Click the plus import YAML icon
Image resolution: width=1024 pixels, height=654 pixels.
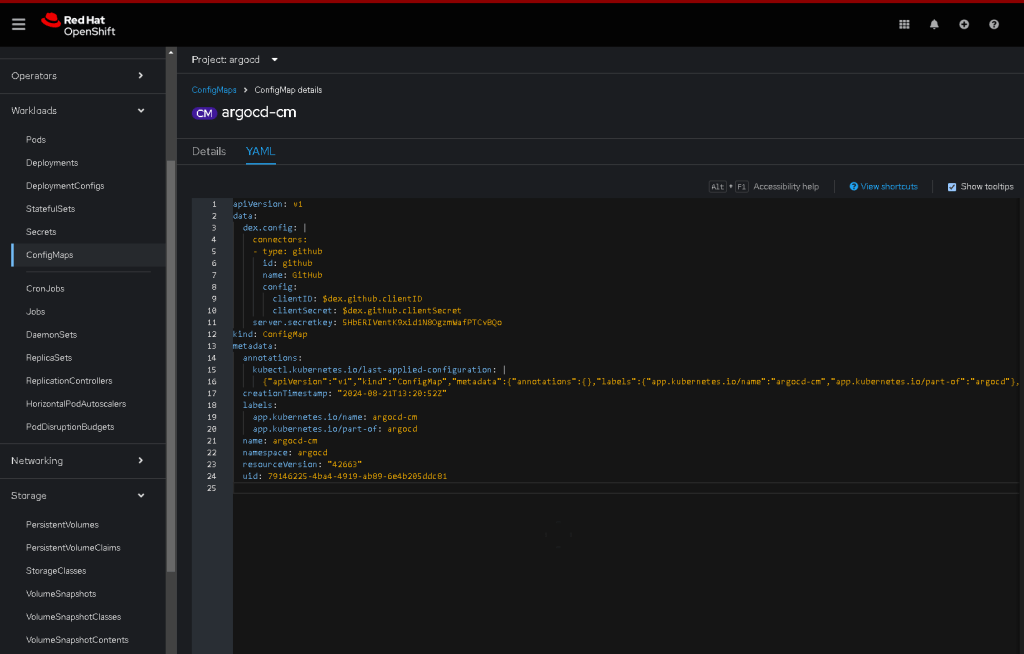coord(964,24)
